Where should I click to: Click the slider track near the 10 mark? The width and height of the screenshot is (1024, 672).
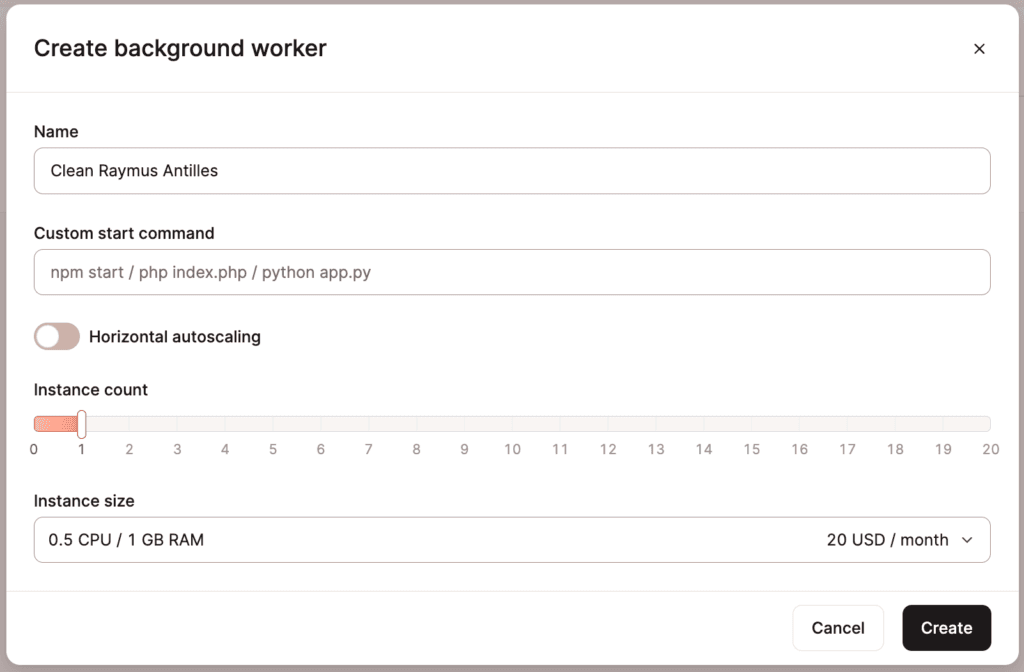[x=512, y=423]
